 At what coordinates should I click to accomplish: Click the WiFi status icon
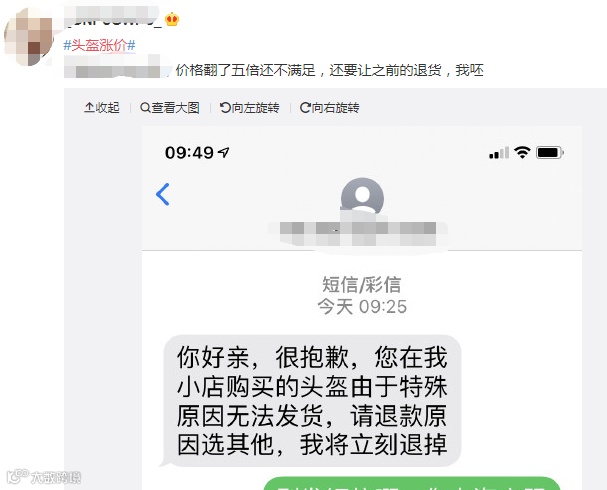522,152
